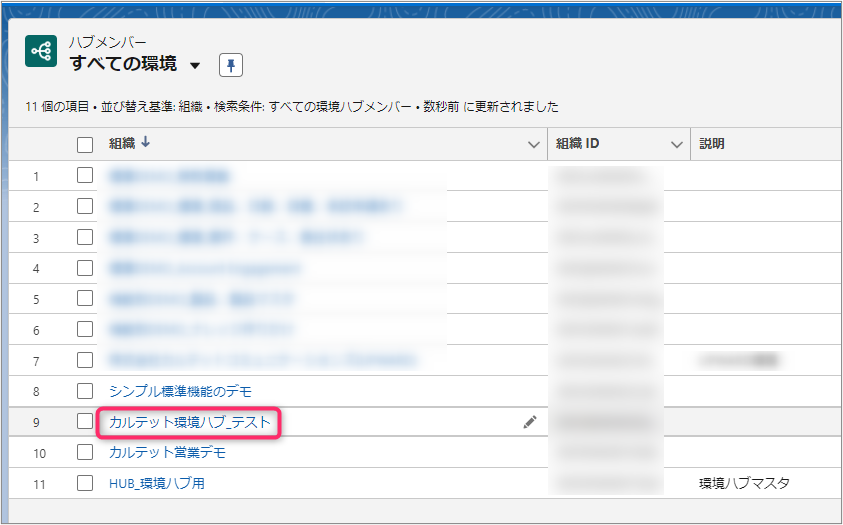Click the sort arrow next to 組織
Viewport: 843px width, 525px height.
pos(146,143)
